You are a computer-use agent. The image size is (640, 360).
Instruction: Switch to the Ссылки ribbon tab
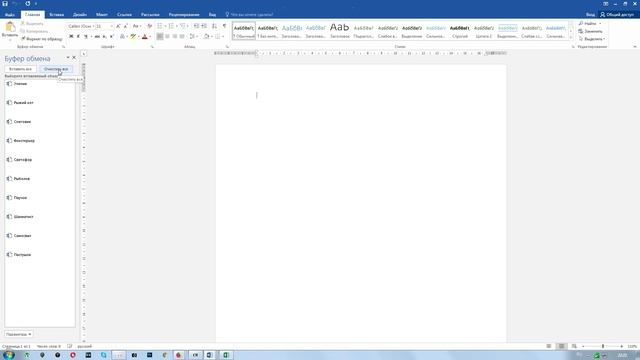(x=124, y=15)
